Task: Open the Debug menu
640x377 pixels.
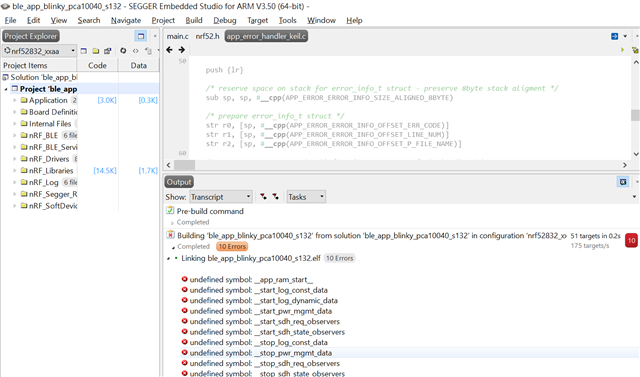Action: click(x=224, y=20)
